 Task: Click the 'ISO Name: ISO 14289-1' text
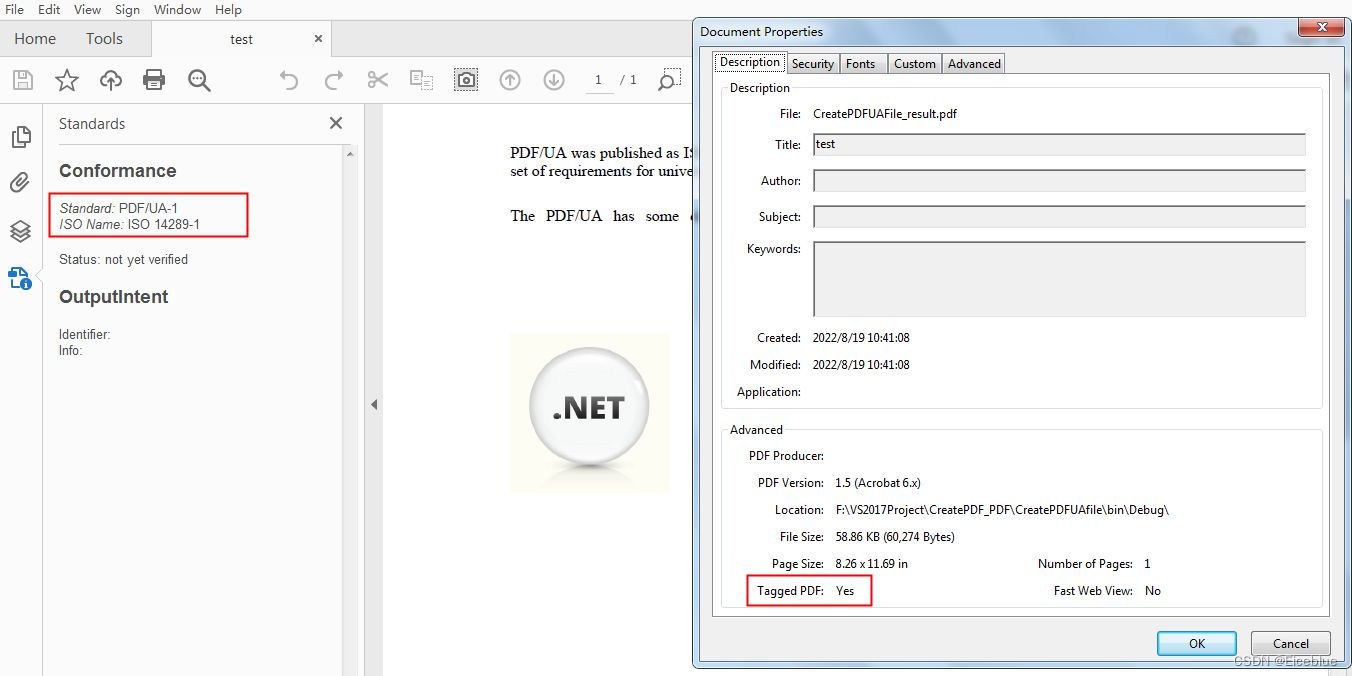[x=129, y=224]
